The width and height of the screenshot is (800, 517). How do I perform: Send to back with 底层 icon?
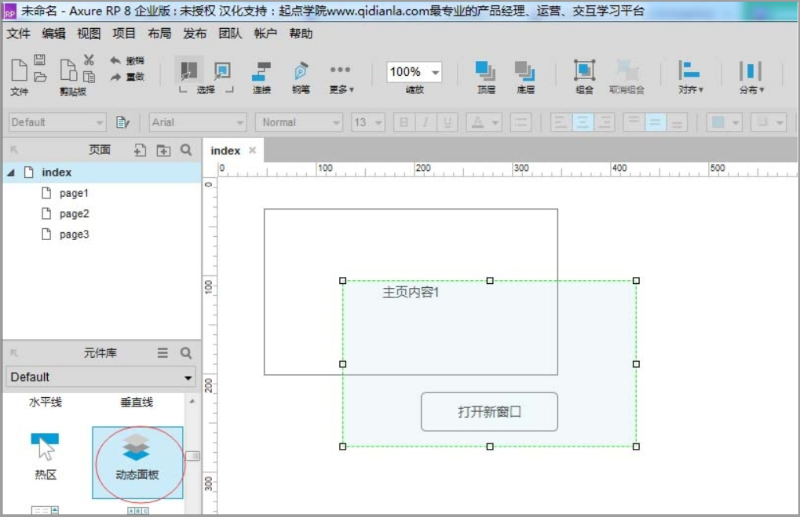click(x=525, y=75)
